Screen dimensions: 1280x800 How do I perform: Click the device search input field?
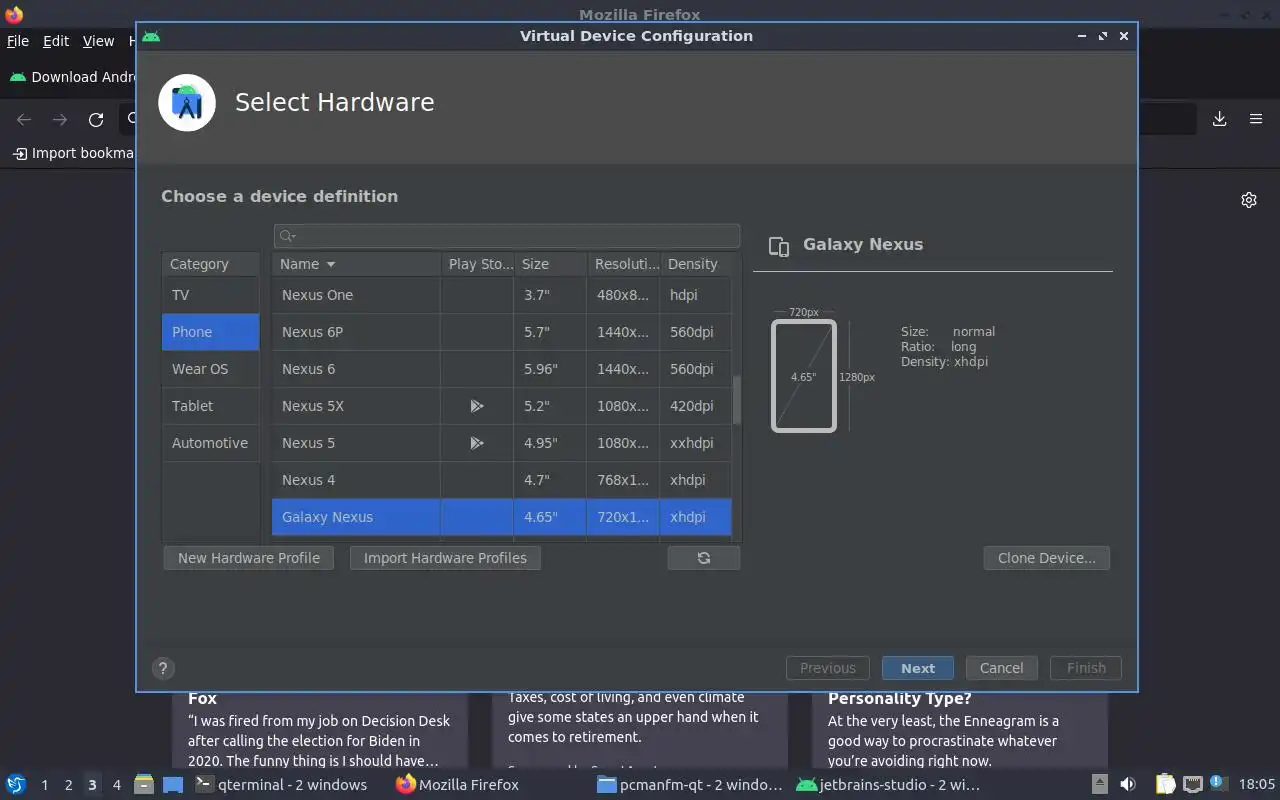click(507, 236)
